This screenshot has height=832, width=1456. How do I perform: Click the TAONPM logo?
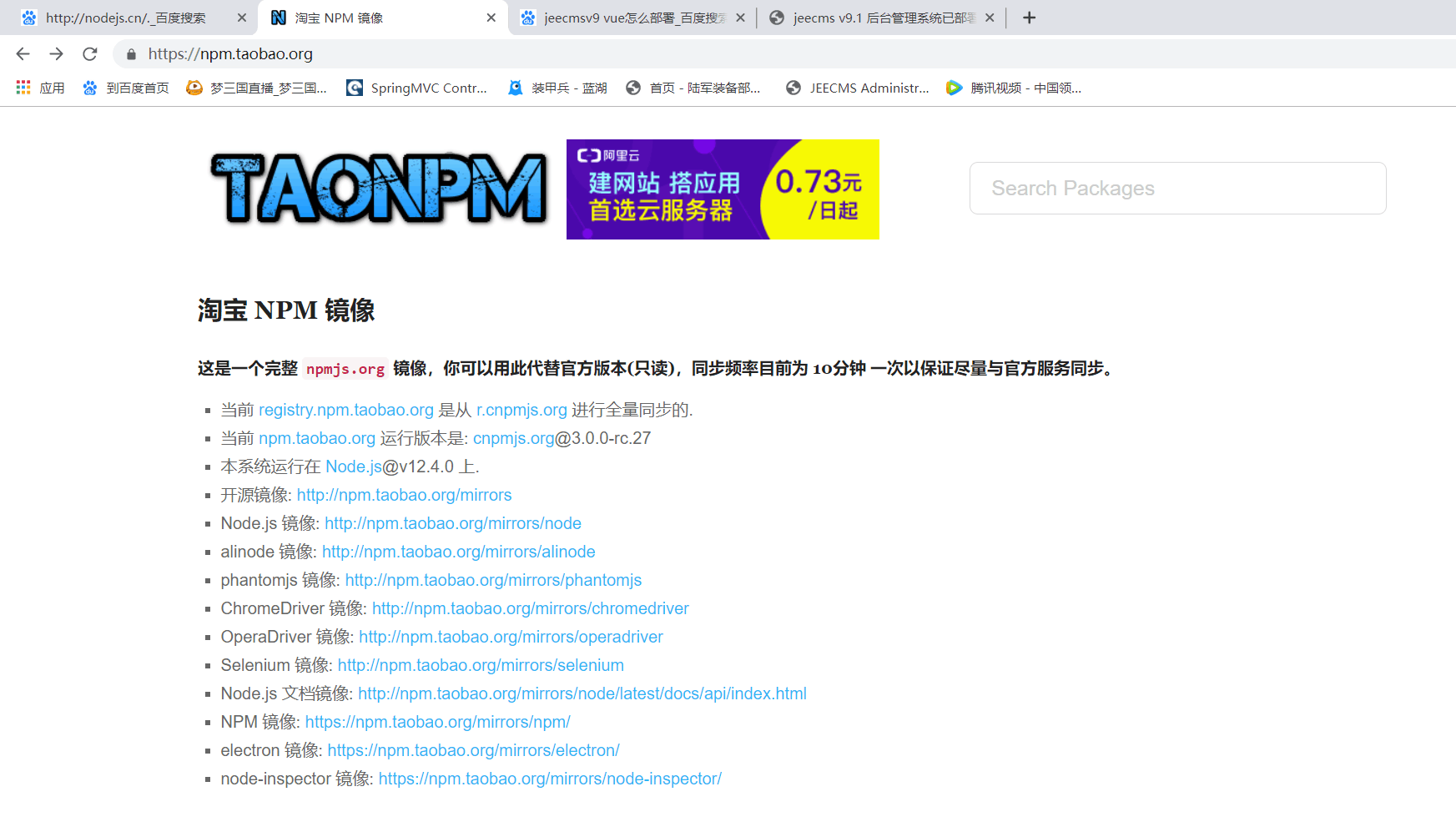pos(379,189)
